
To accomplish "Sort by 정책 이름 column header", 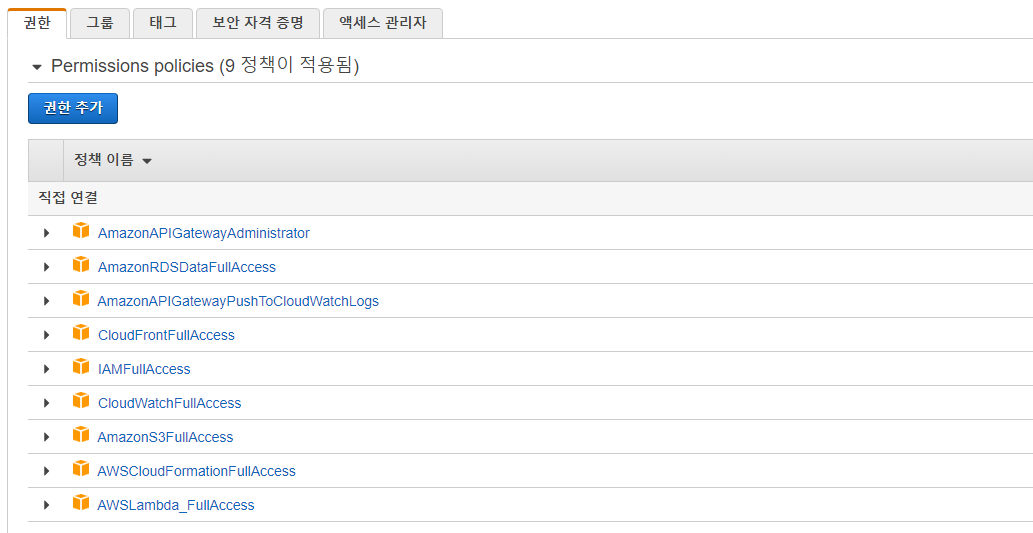I will (x=113, y=160).
